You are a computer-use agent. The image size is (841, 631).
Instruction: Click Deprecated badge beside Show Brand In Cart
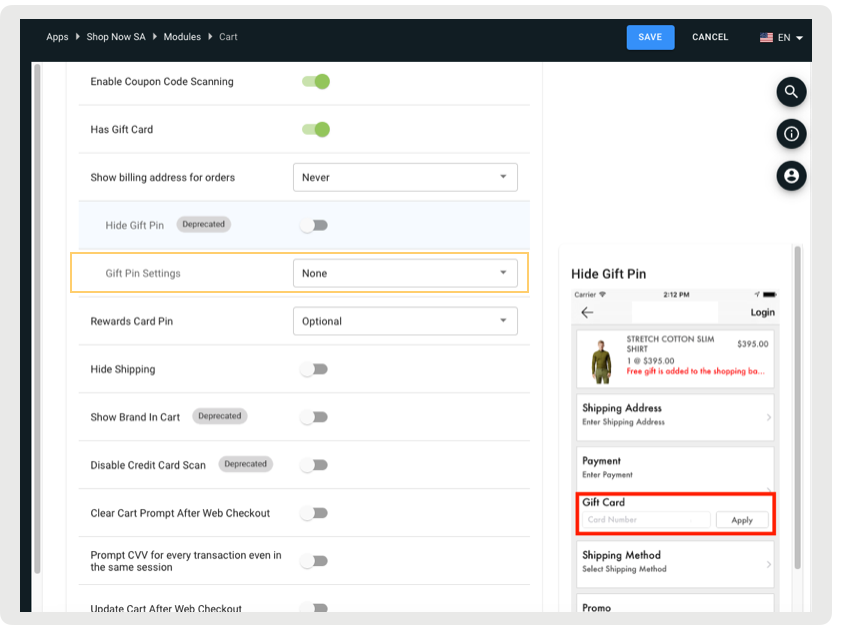pyautogui.click(x=220, y=416)
